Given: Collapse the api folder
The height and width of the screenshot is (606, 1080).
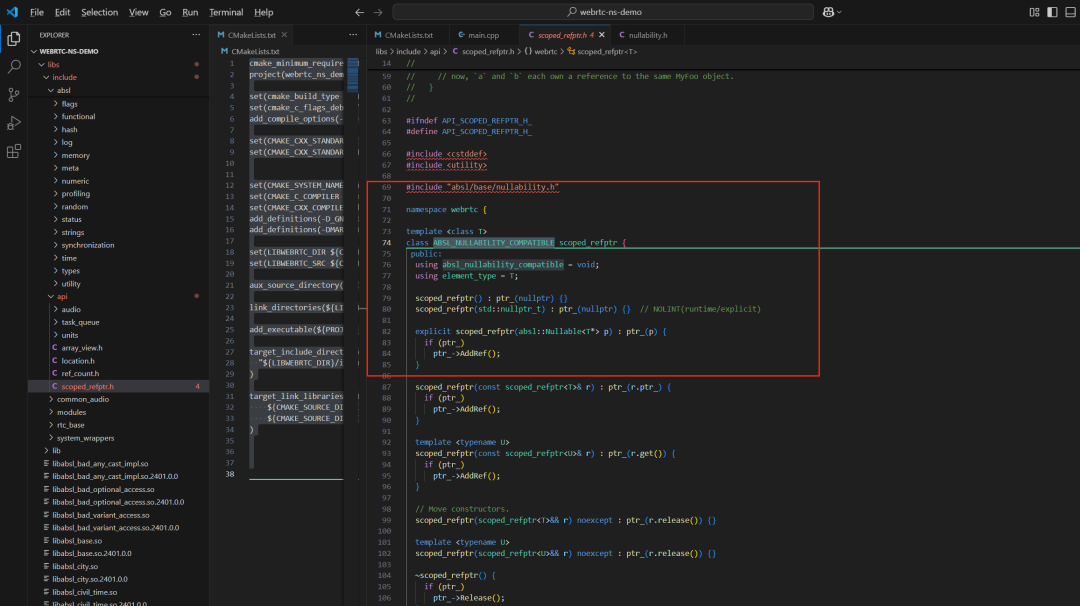Looking at the screenshot, I should pyautogui.click(x=61, y=296).
